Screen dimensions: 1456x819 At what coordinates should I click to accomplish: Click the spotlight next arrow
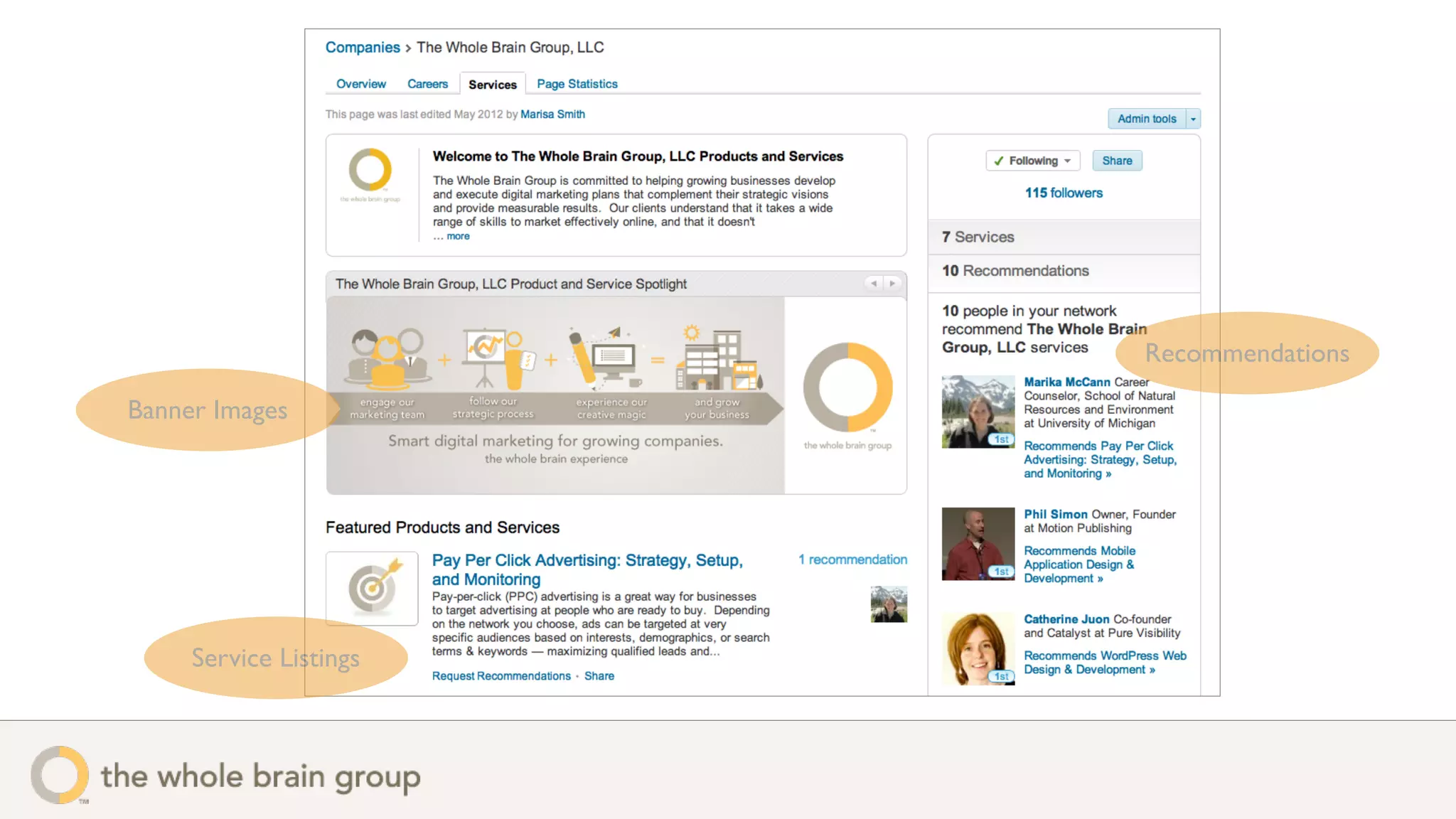[x=892, y=284]
